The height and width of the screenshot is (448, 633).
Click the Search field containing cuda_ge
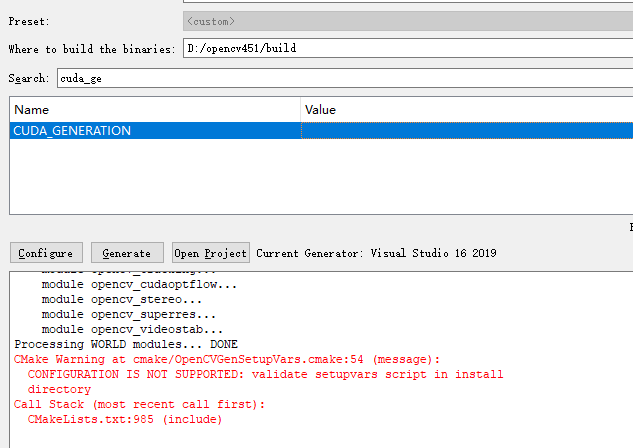(345, 78)
